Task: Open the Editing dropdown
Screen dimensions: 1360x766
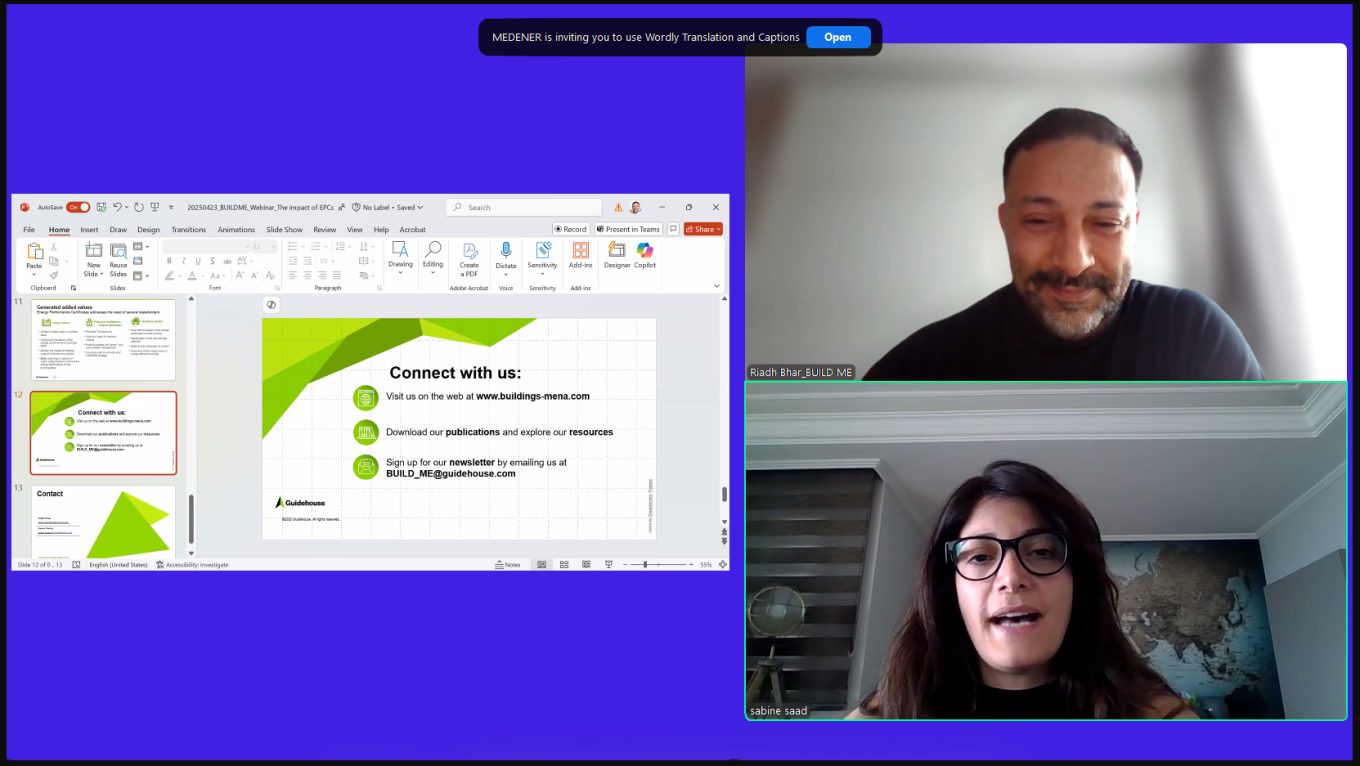Action: click(433, 258)
